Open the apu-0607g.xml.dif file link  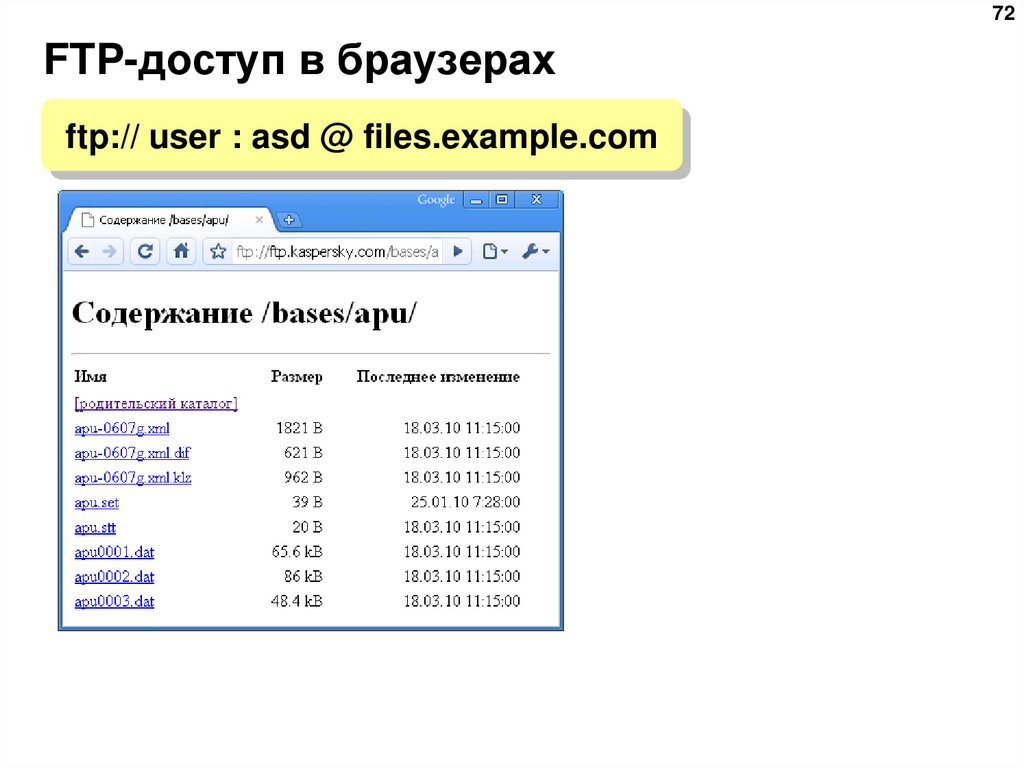point(133,453)
